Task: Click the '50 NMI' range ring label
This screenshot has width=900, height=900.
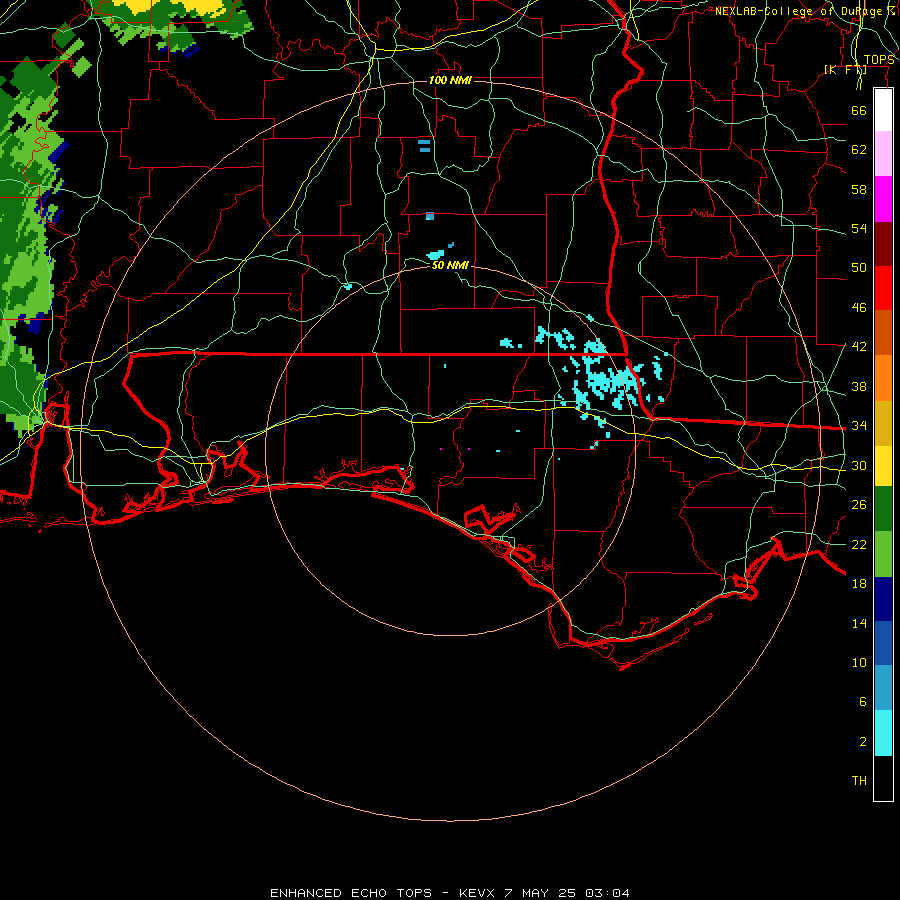Action: [x=450, y=265]
